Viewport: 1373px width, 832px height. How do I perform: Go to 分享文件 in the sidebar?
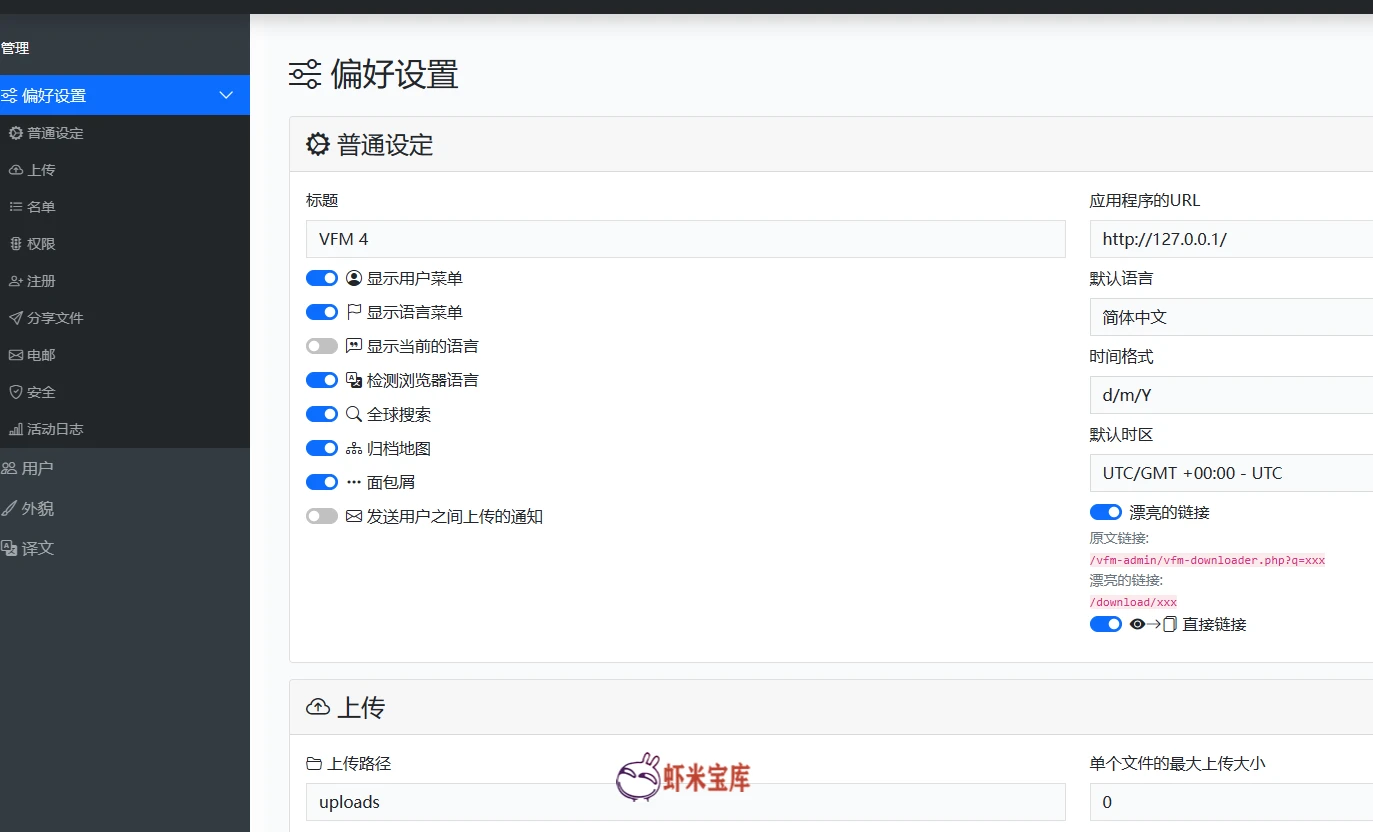125,318
